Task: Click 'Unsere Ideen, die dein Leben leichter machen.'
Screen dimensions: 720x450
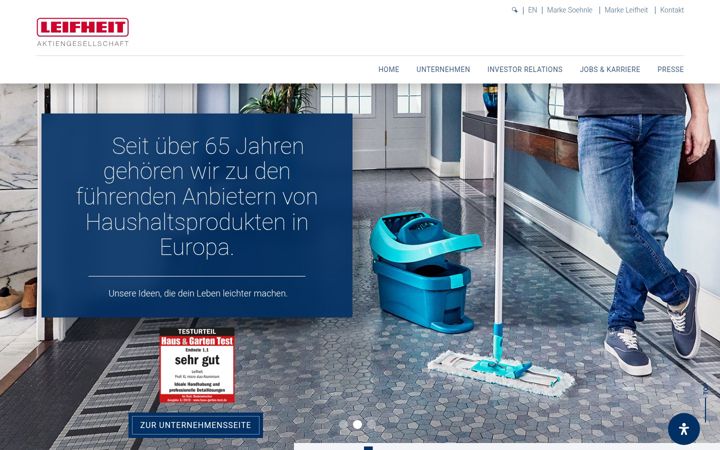Action: click(198, 293)
